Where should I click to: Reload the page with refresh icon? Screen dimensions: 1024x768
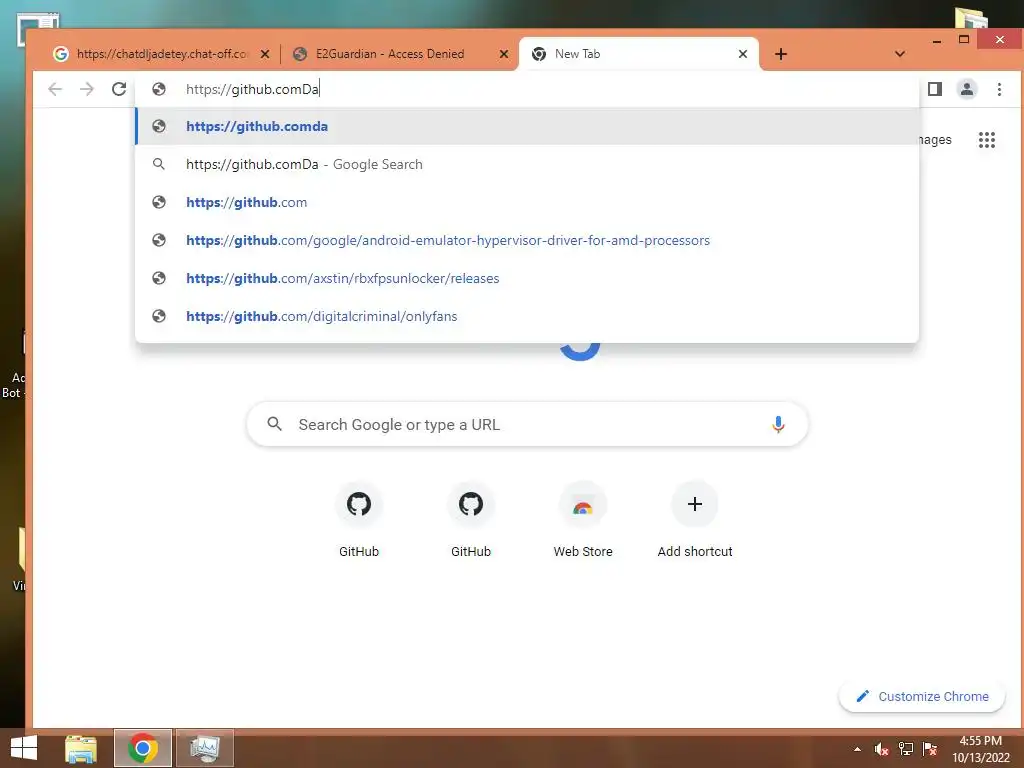119,89
